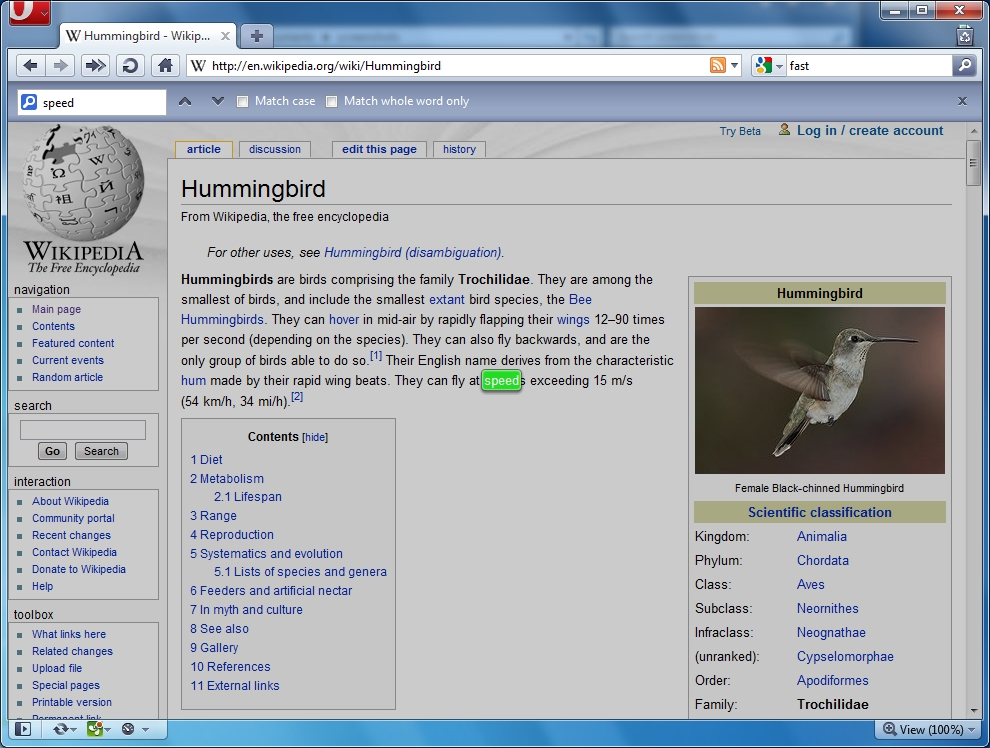Open the history tab
Image resolution: width=990 pixels, height=748 pixels.
pos(459,149)
